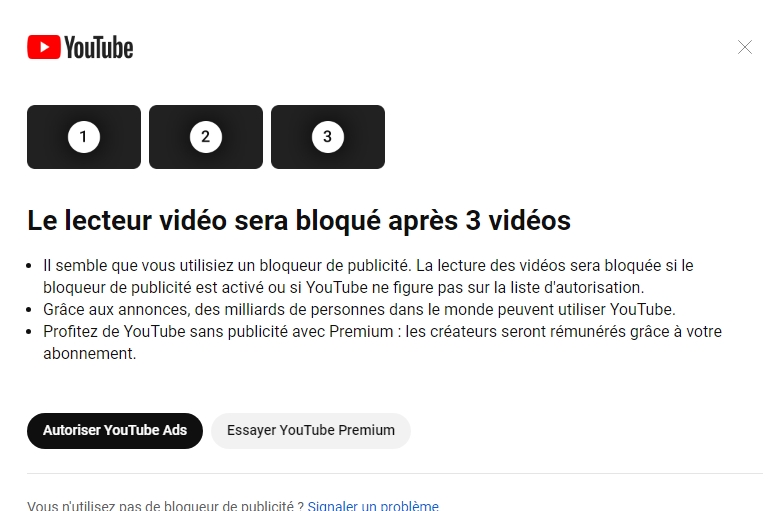This screenshot has height=511, width=777.
Task: Click the white circle numbered 1
Action: tap(84, 137)
